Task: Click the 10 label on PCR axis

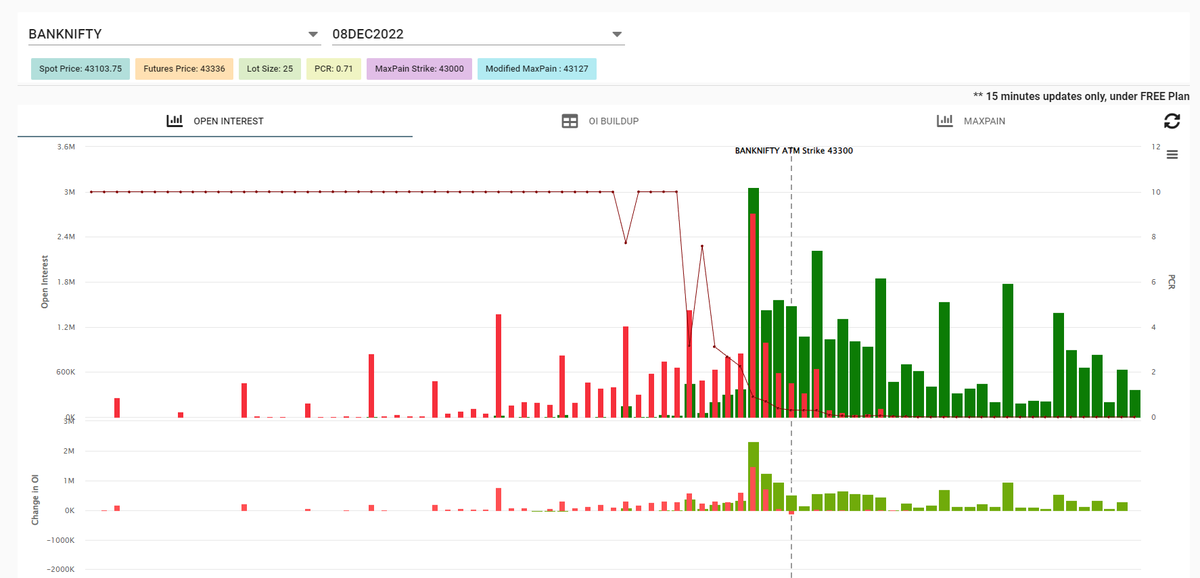Action: coord(1155,192)
